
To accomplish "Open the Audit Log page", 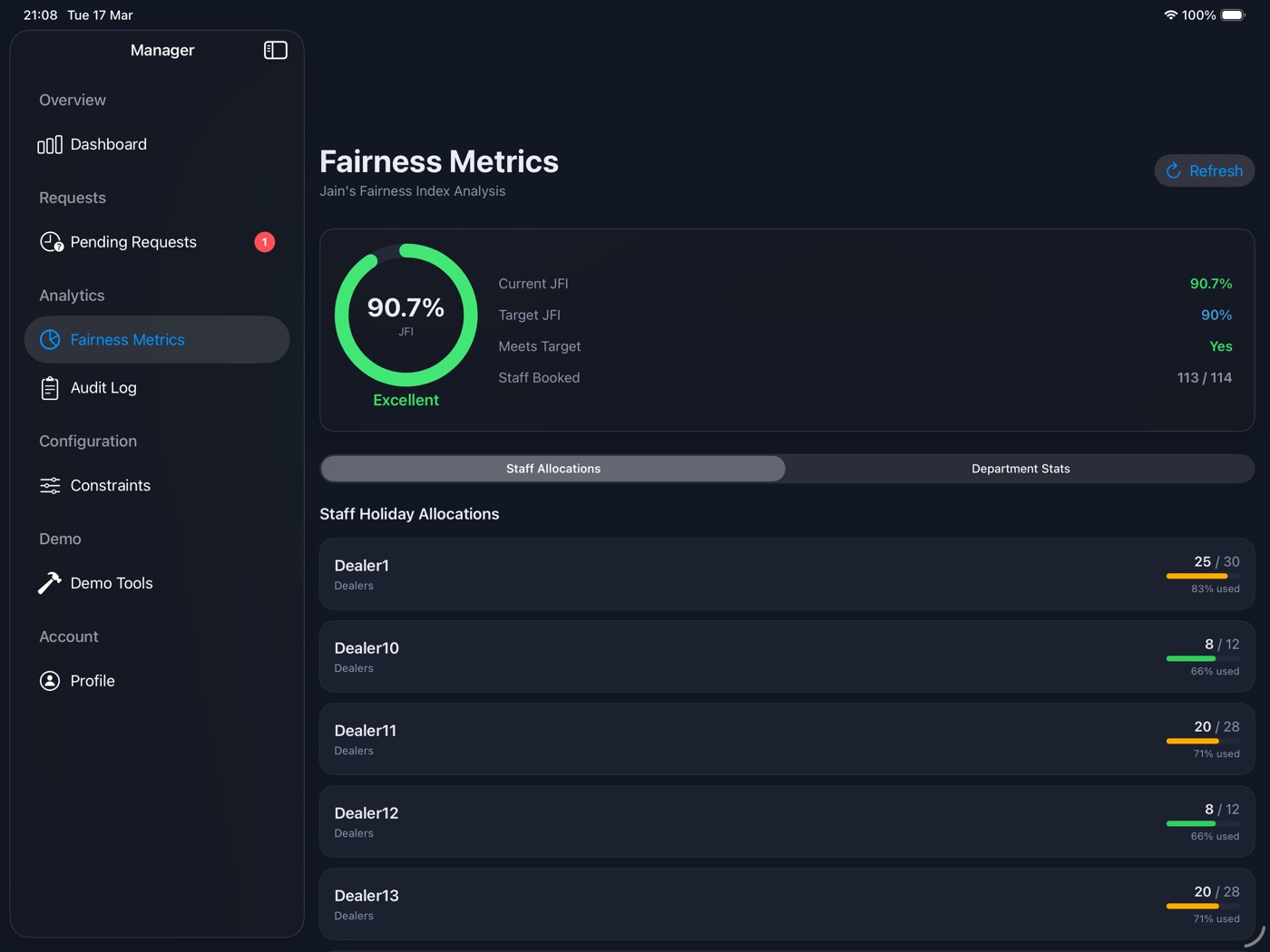I will point(157,388).
